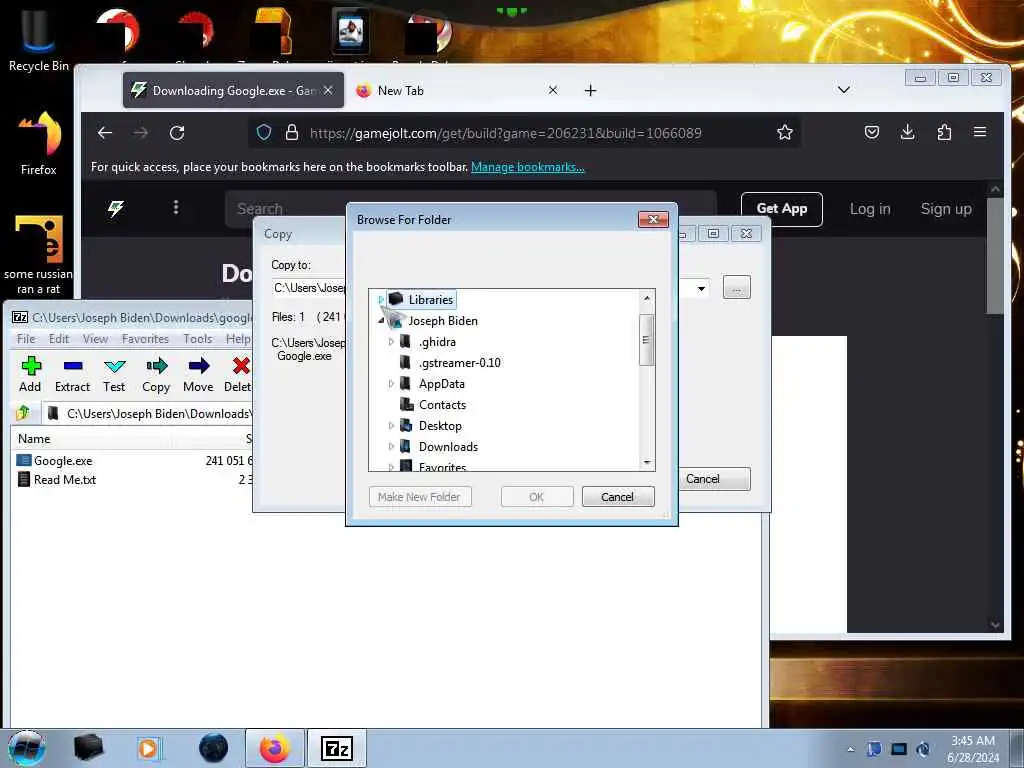Click the Copy dialog browse '...' button

[x=737, y=287]
